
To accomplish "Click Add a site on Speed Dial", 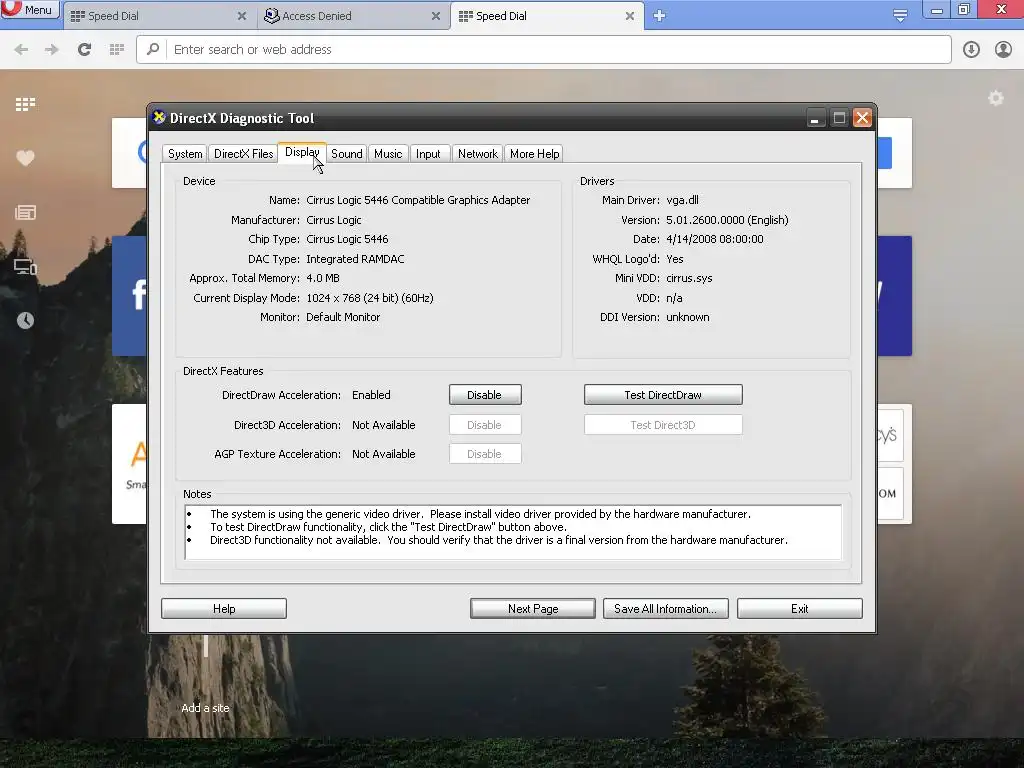I will (x=205, y=708).
